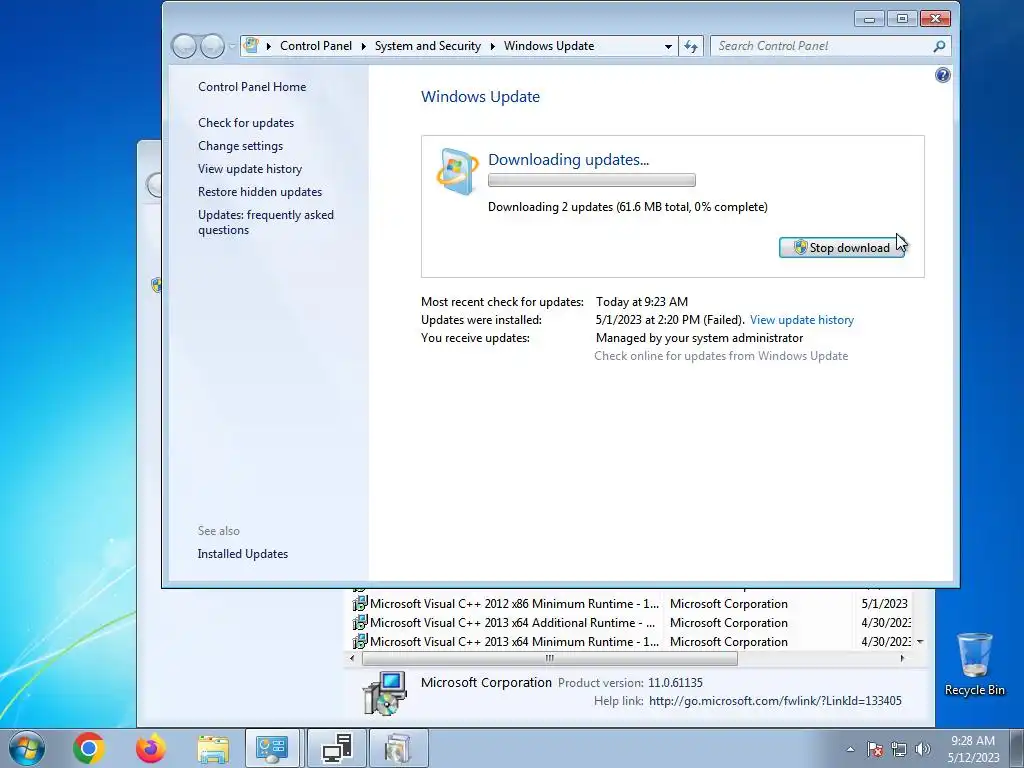Launch Google Chrome from taskbar
1024x768 pixels.
coord(89,748)
